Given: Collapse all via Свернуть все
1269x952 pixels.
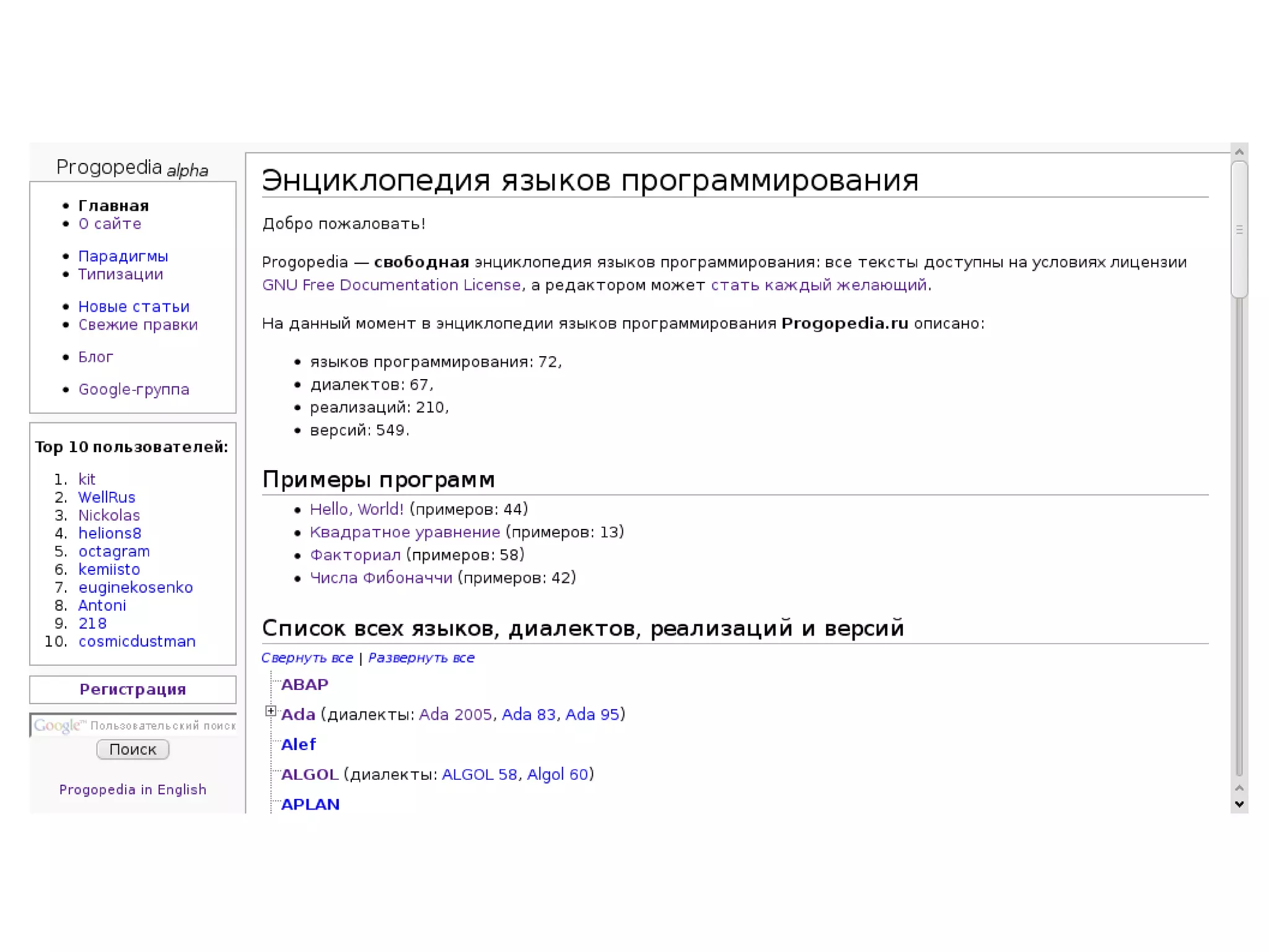Looking at the screenshot, I should pos(307,658).
